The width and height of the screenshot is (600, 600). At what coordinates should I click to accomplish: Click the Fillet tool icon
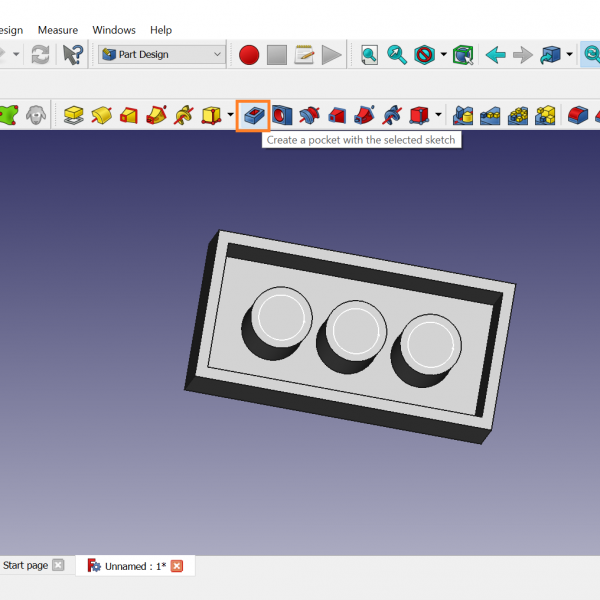pyautogui.click(x=577, y=115)
